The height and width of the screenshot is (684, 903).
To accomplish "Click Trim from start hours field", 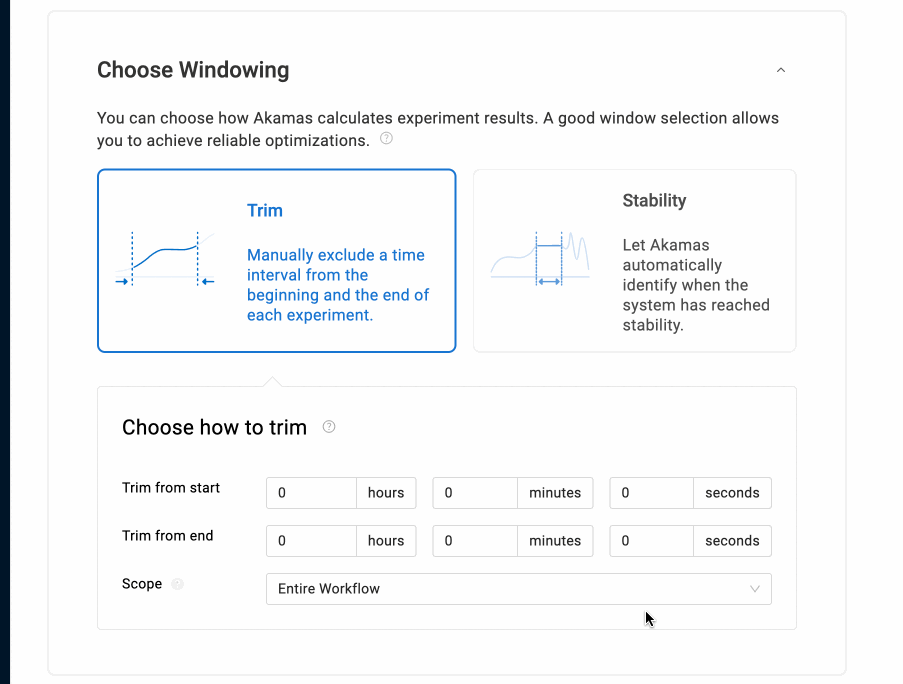I will 311,493.
